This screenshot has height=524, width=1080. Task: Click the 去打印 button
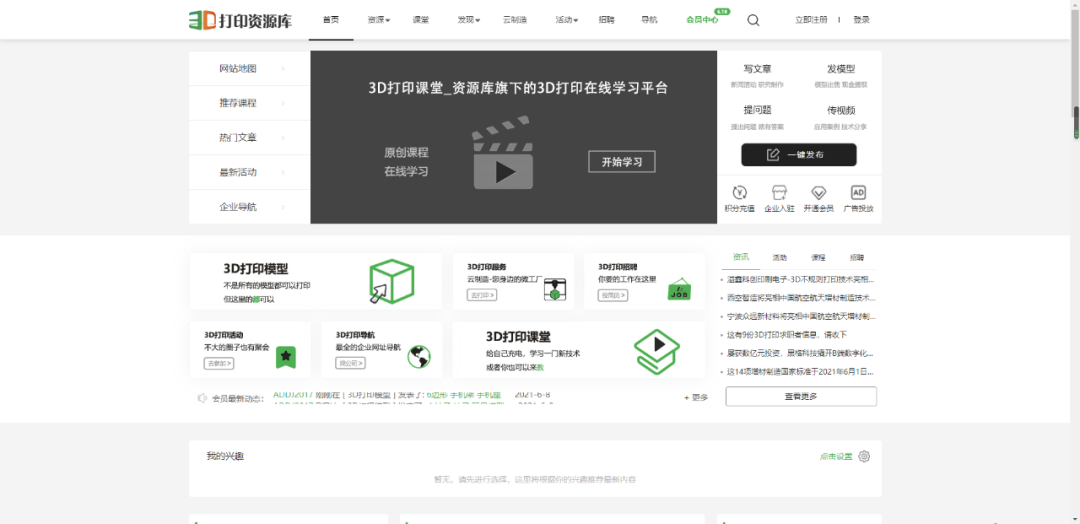coord(482,295)
